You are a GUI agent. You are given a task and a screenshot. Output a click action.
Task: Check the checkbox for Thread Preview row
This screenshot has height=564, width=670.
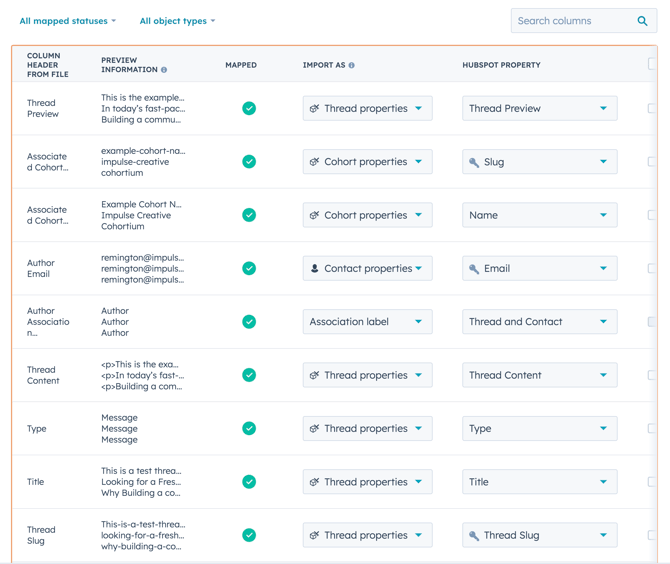coord(653,108)
